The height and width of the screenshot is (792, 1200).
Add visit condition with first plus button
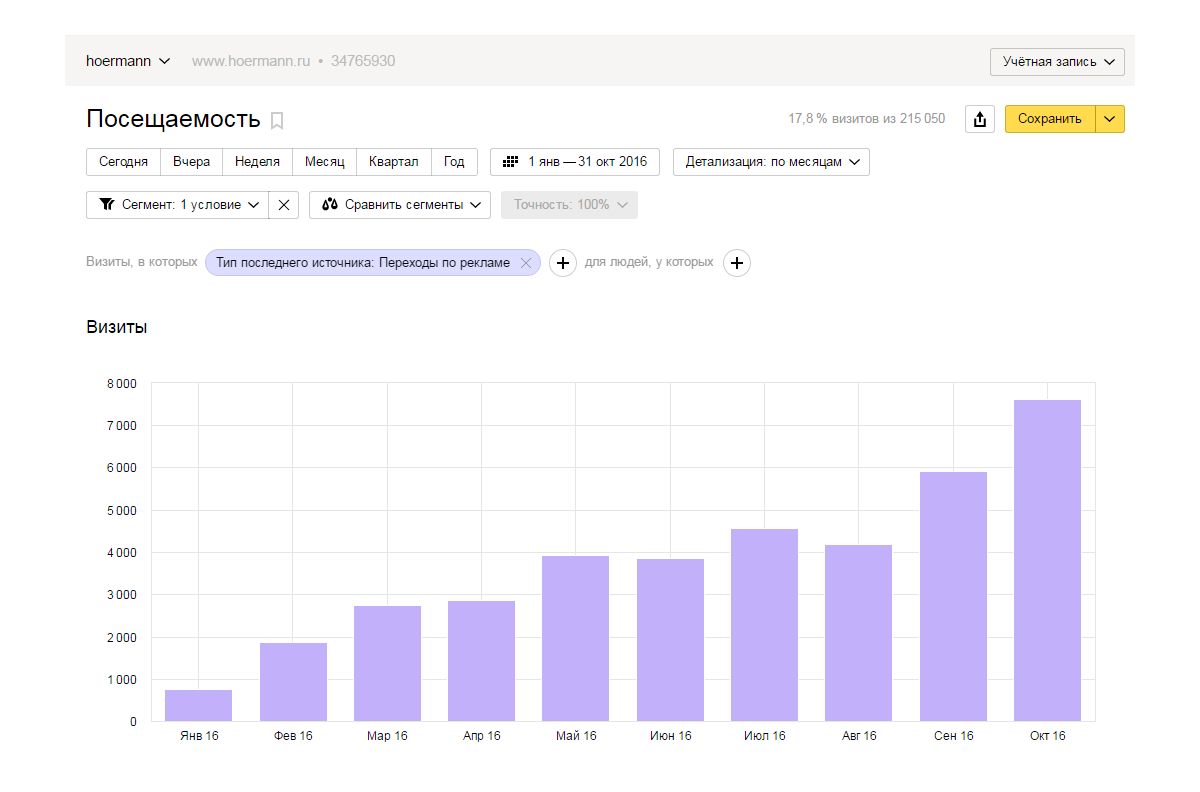coord(563,263)
